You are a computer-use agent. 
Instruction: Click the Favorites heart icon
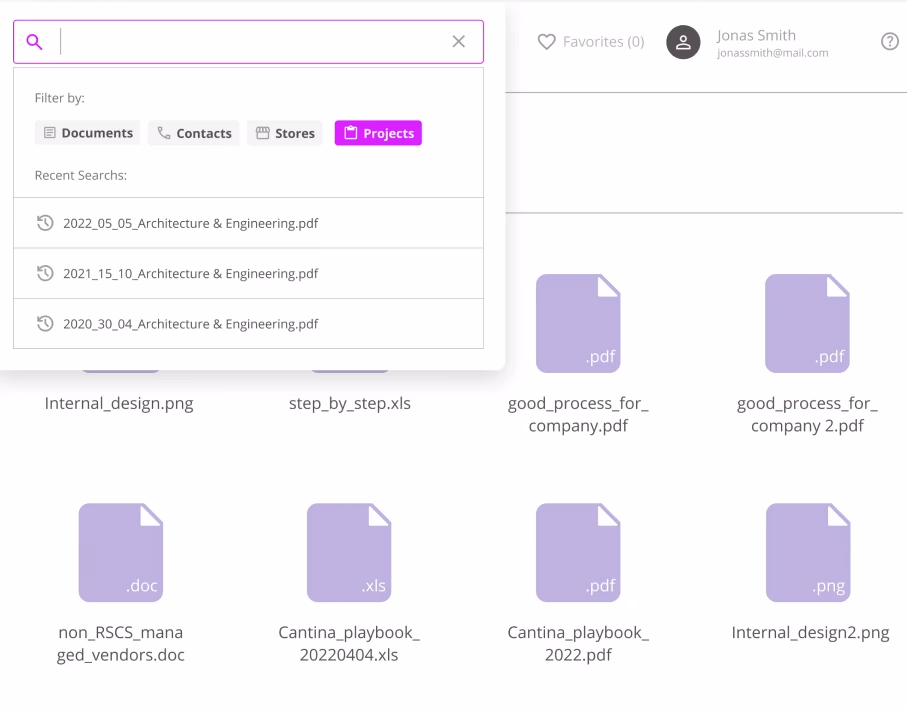546,42
